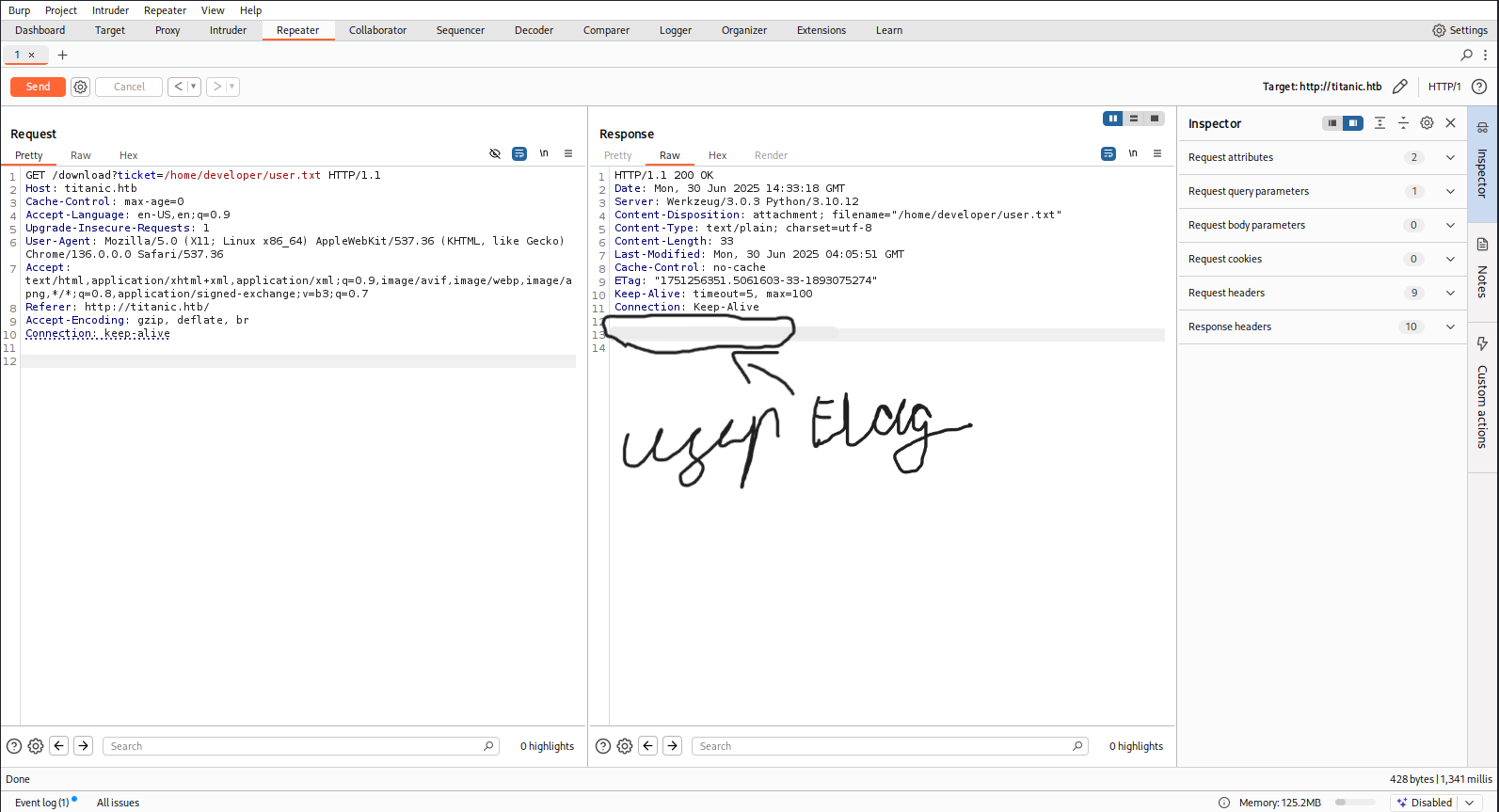Open the Repeater tab search magnifier
1499x812 pixels.
1466,55
